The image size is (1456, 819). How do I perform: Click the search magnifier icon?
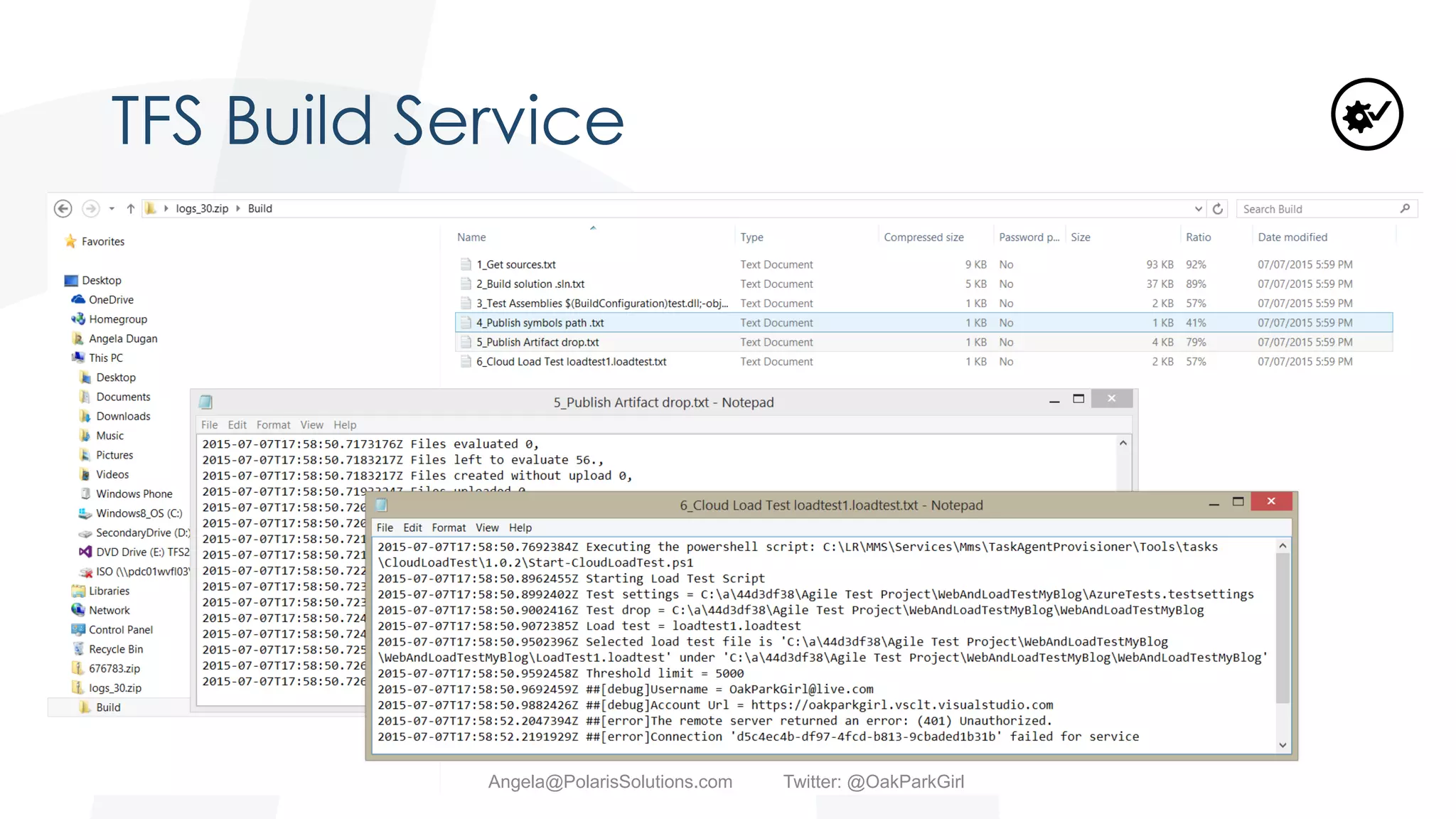[1405, 208]
